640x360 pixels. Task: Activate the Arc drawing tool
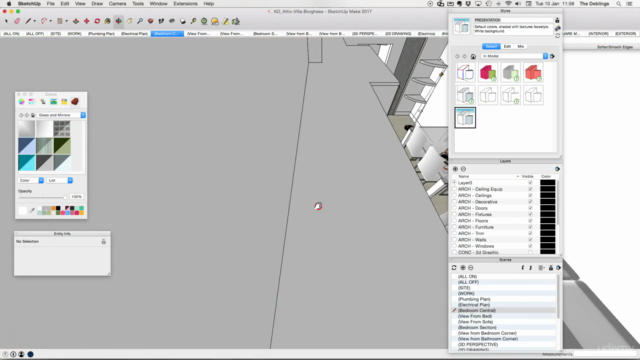click(x=43, y=21)
